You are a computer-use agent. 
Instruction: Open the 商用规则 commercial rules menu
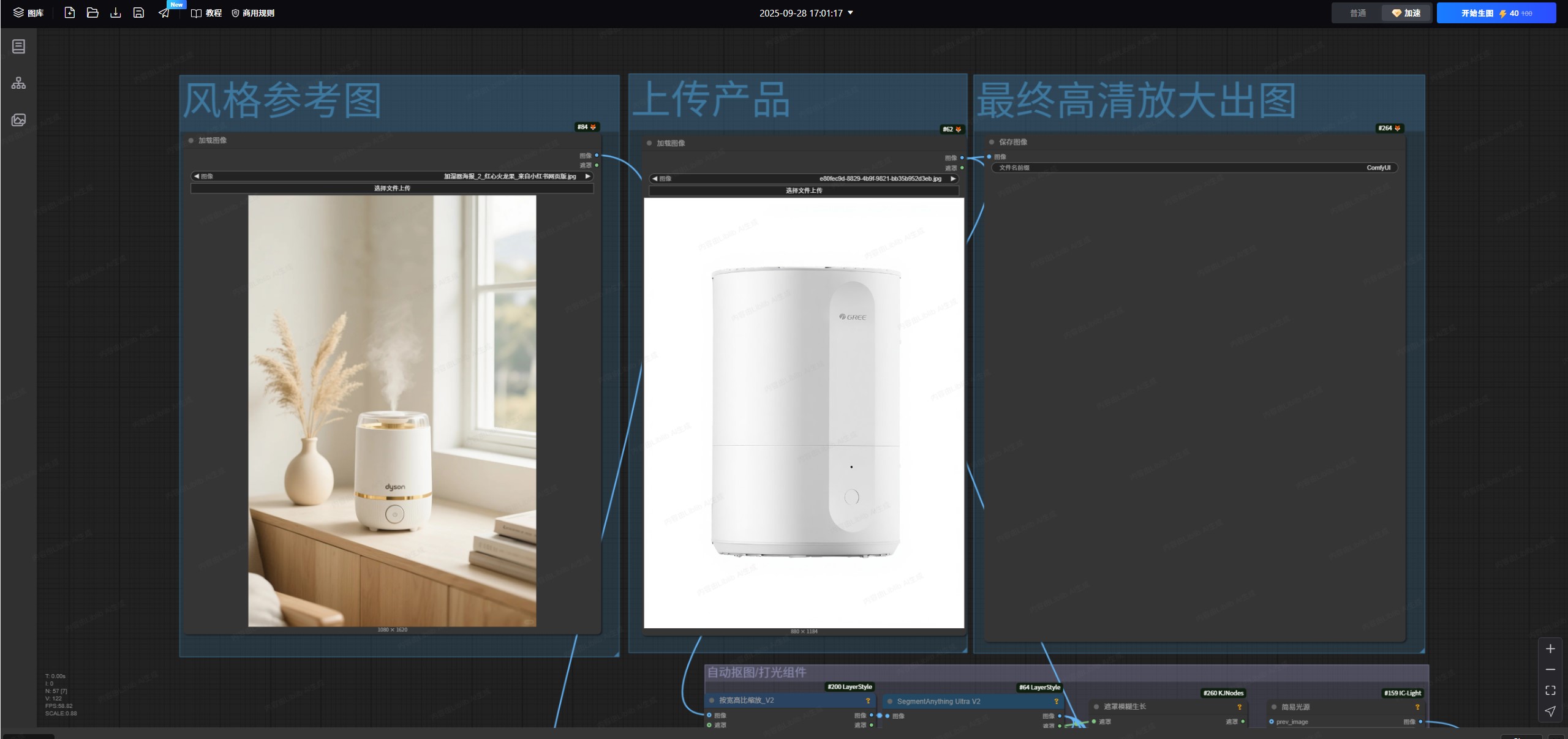tap(252, 13)
